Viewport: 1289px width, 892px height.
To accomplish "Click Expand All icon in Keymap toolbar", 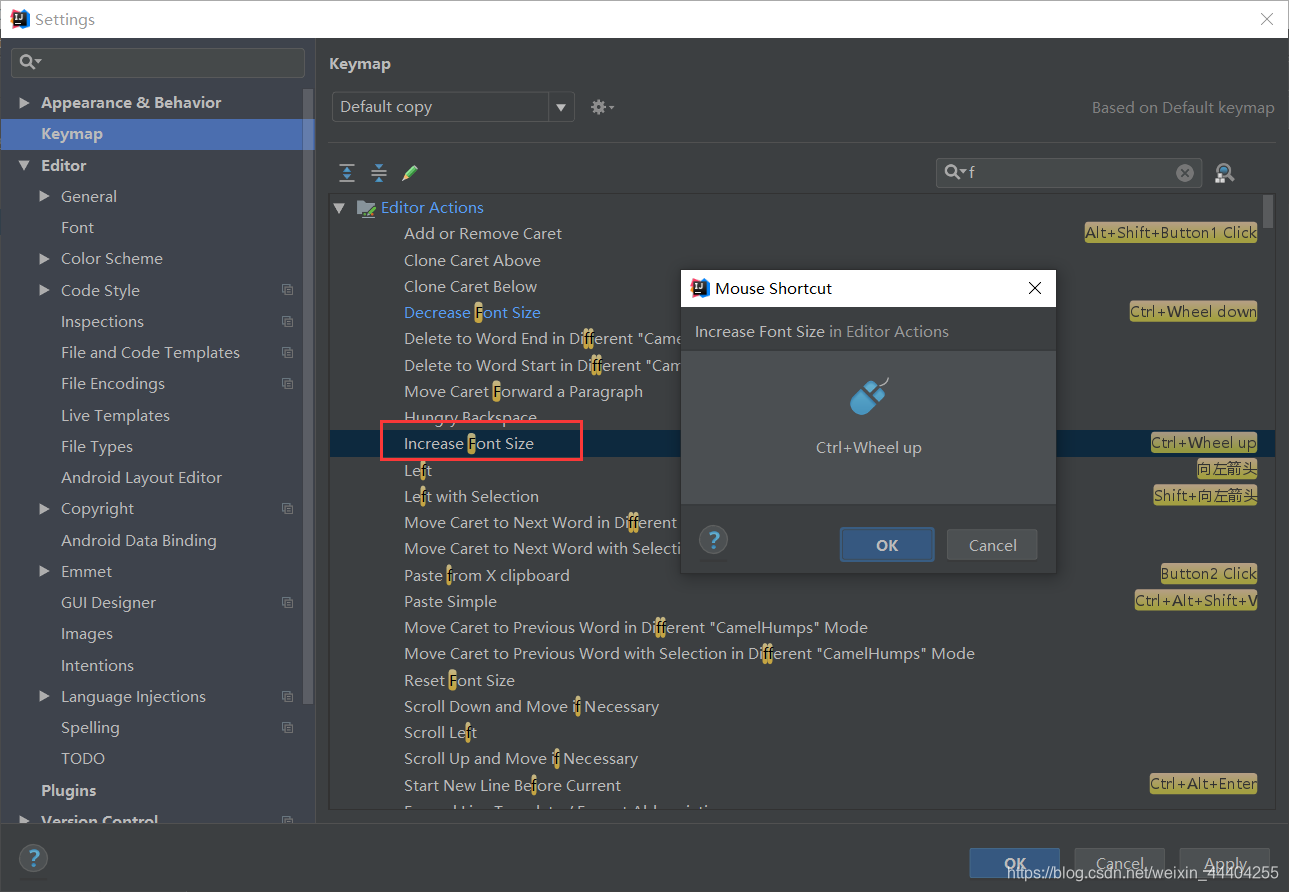I will point(347,173).
